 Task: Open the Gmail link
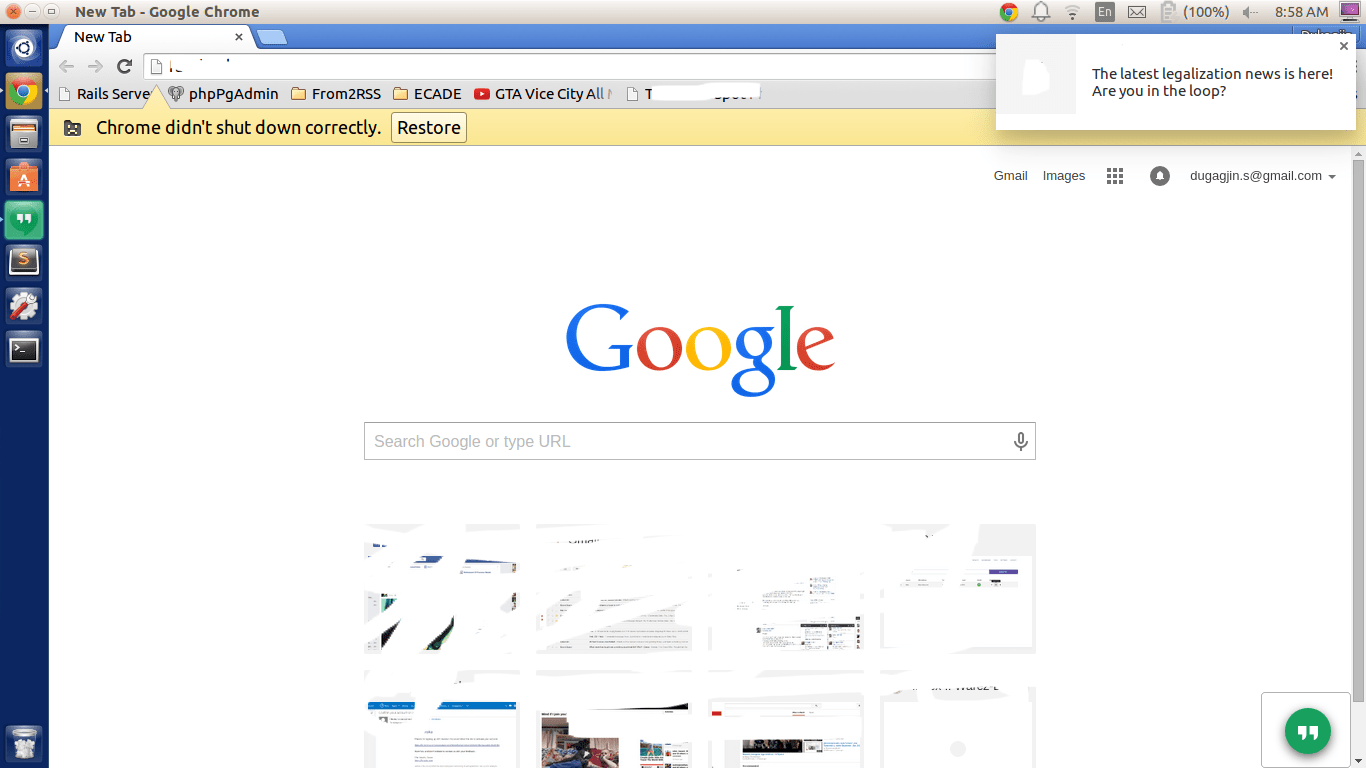[1010, 176]
